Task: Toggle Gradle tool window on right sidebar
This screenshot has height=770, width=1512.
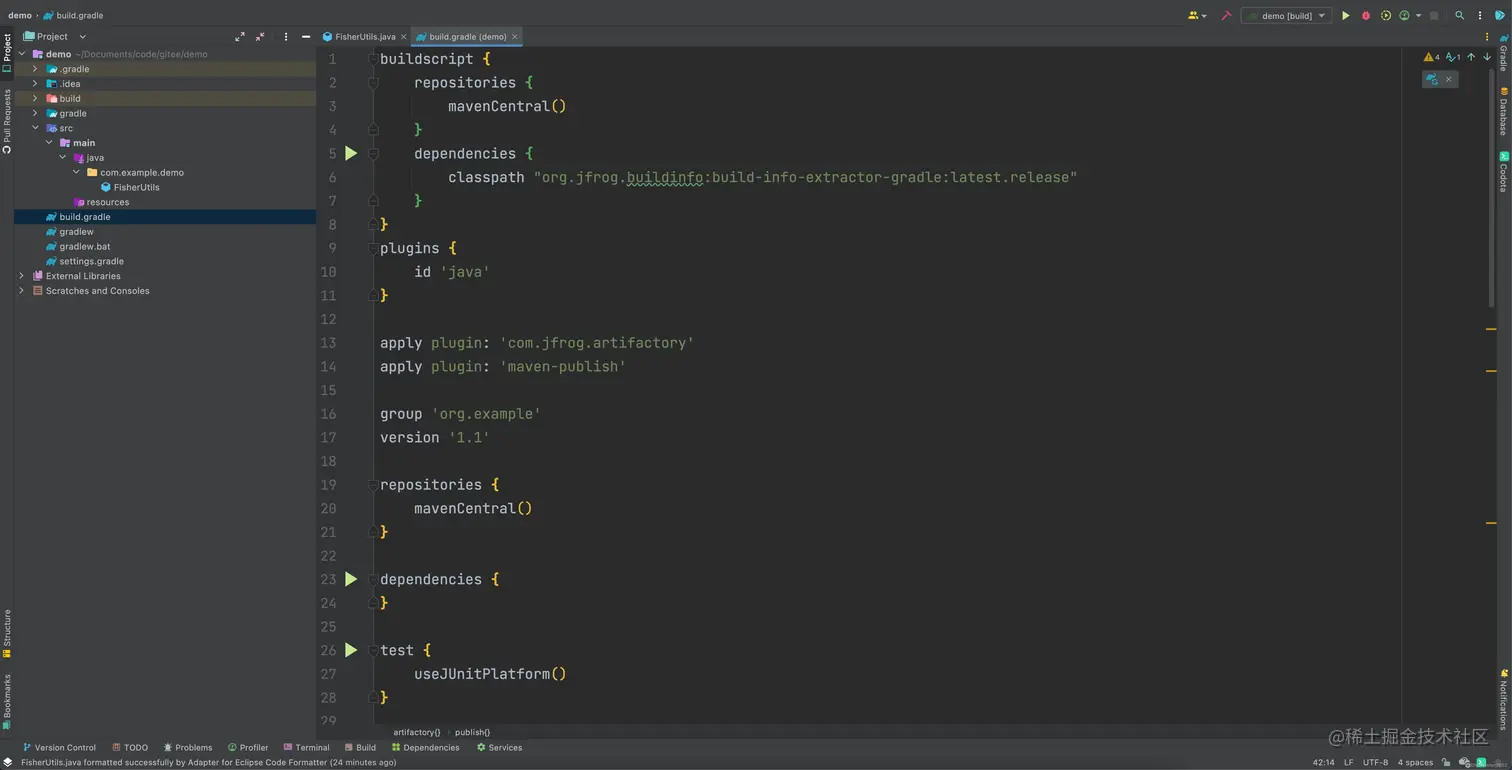Action: point(1504,52)
